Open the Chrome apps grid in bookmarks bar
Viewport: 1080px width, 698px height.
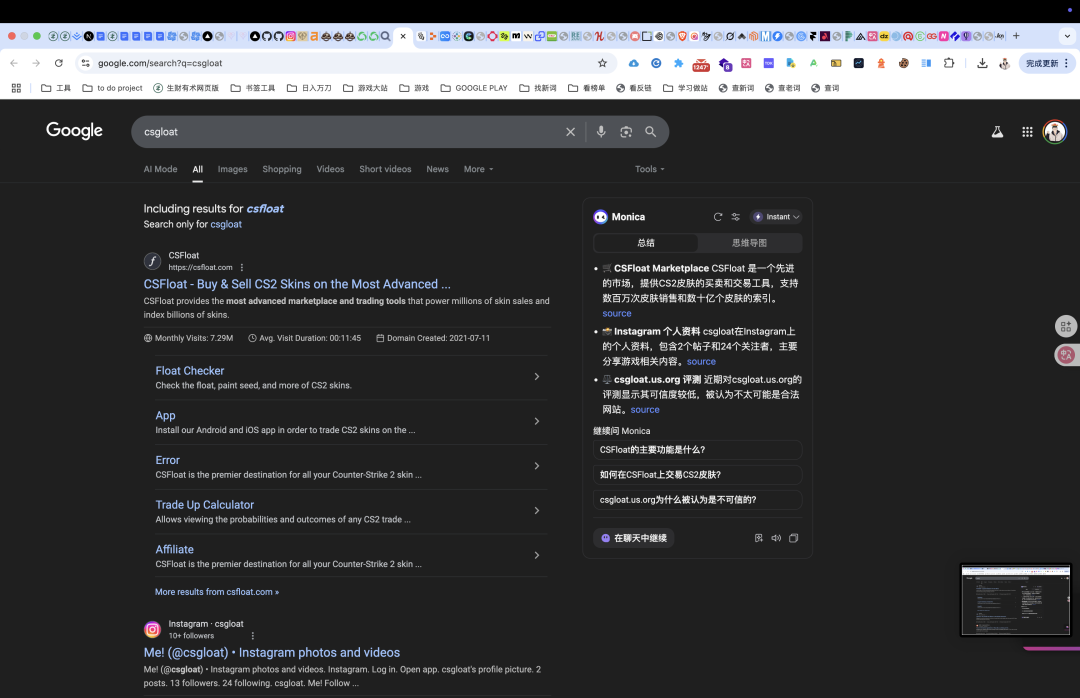tap(17, 88)
